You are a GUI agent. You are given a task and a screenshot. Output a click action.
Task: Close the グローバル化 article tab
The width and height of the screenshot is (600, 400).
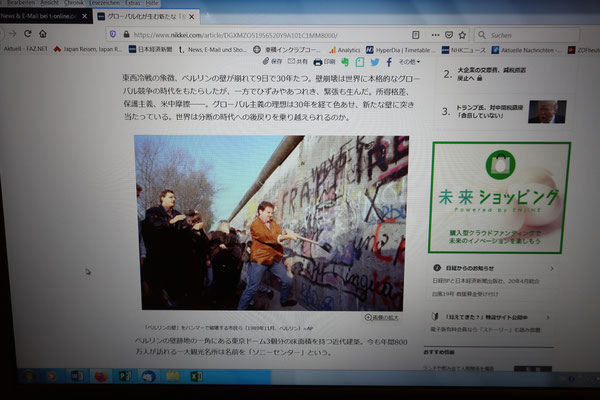pos(192,17)
